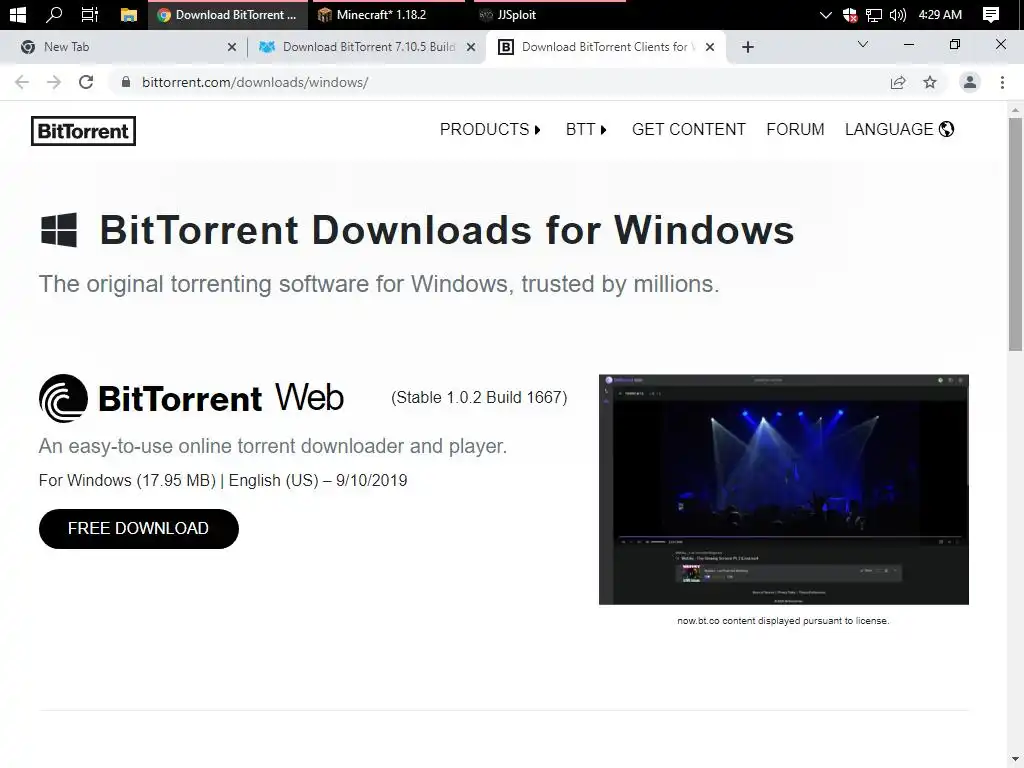
Task: Reload the current page
Action: click(x=86, y=82)
